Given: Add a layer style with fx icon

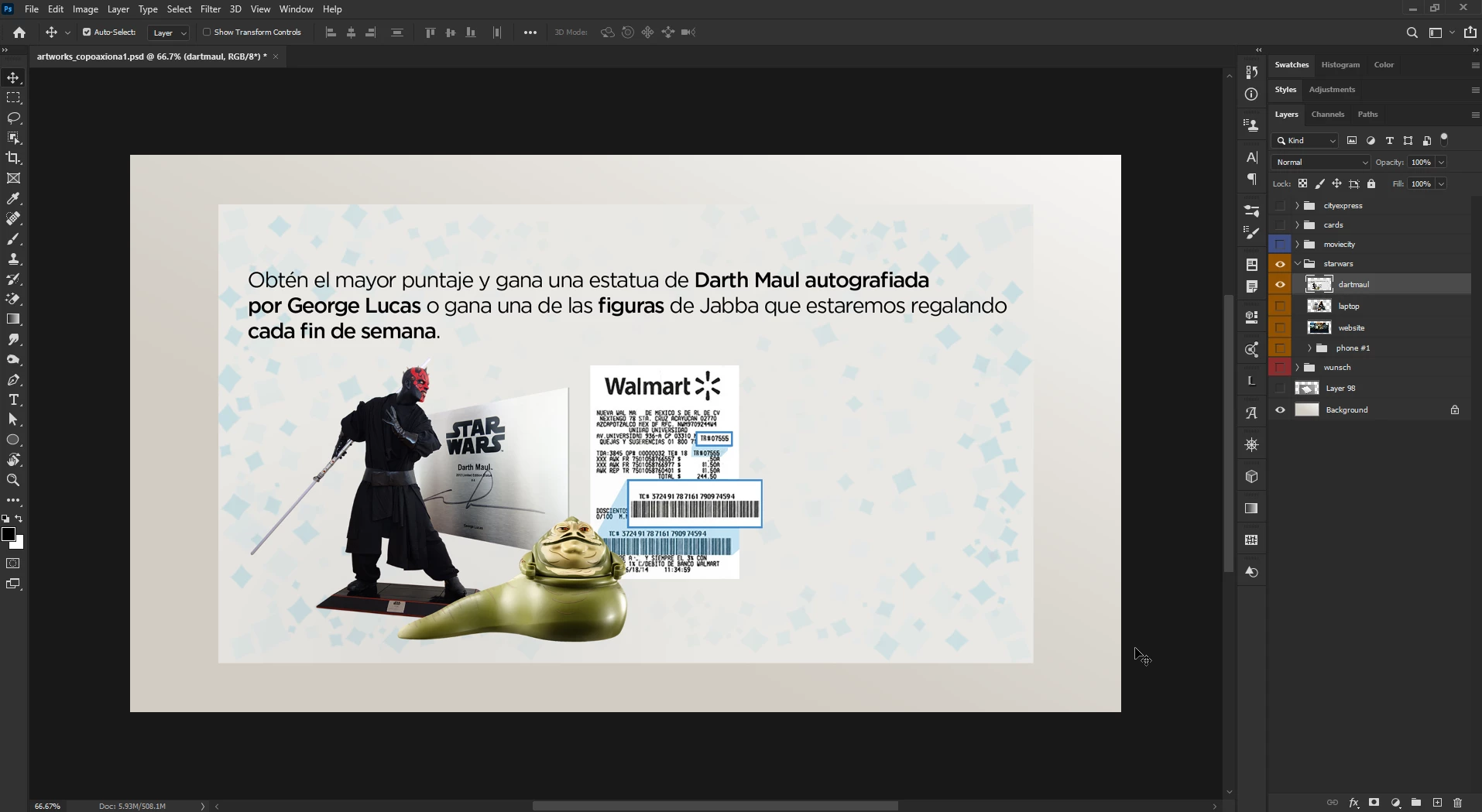Looking at the screenshot, I should 1353,803.
